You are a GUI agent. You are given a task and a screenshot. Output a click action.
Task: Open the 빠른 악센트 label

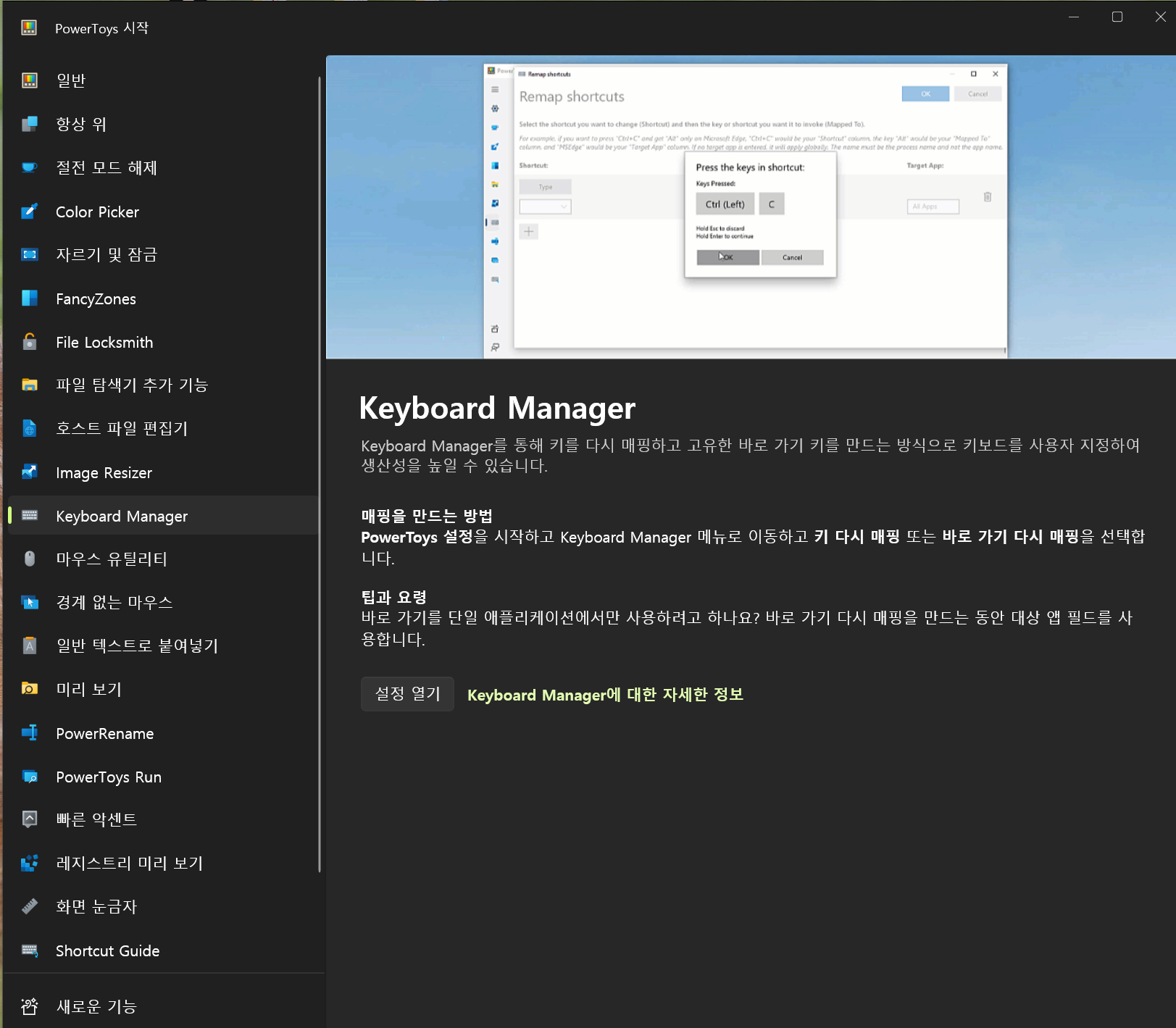[x=96, y=819]
